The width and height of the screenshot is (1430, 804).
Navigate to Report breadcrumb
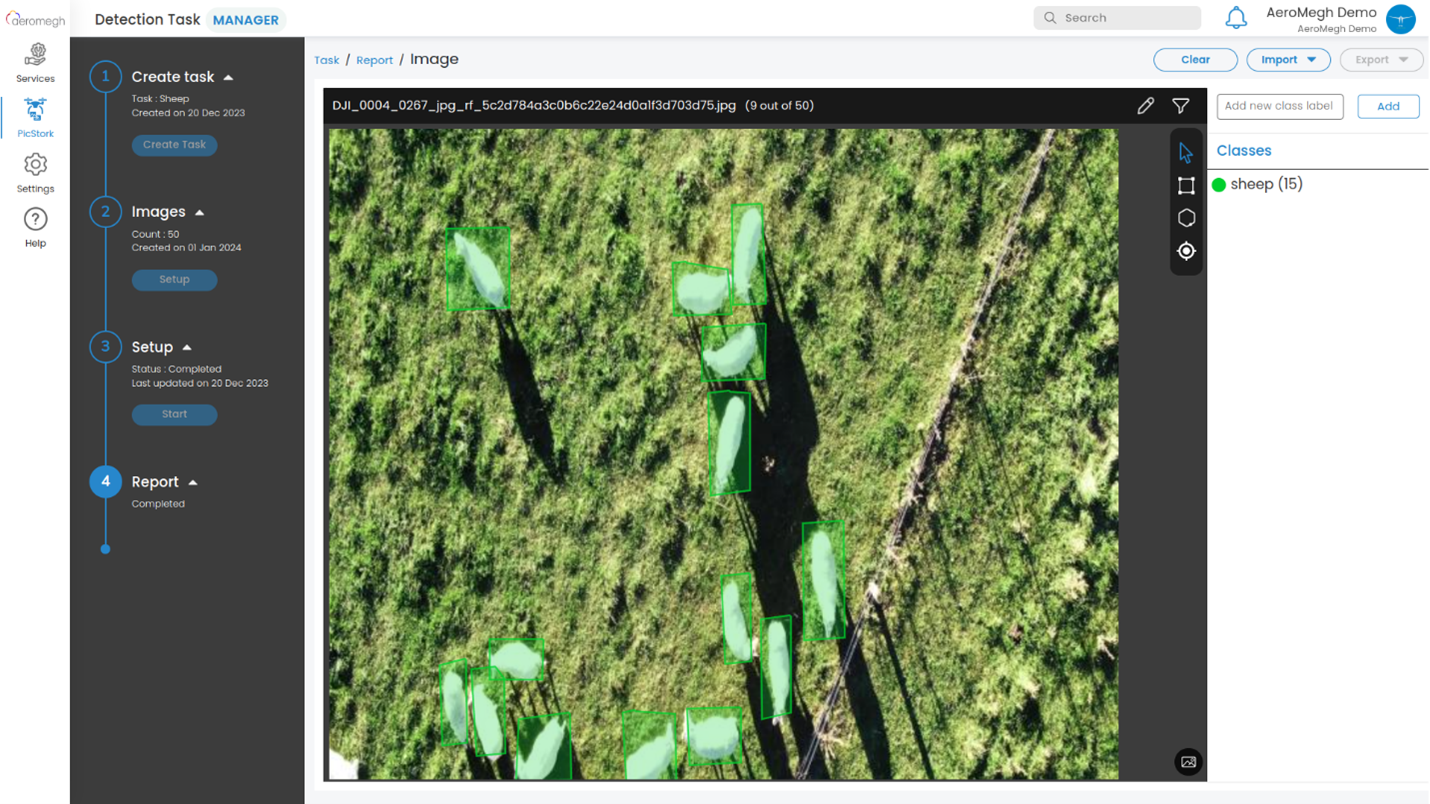pos(374,60)
